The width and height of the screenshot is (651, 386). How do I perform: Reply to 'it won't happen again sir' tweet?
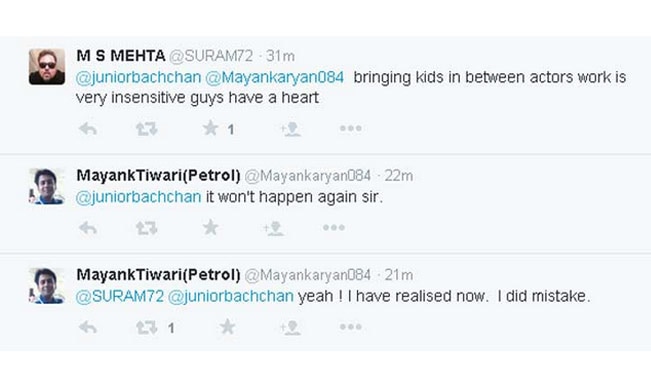(x=88, y=228)
